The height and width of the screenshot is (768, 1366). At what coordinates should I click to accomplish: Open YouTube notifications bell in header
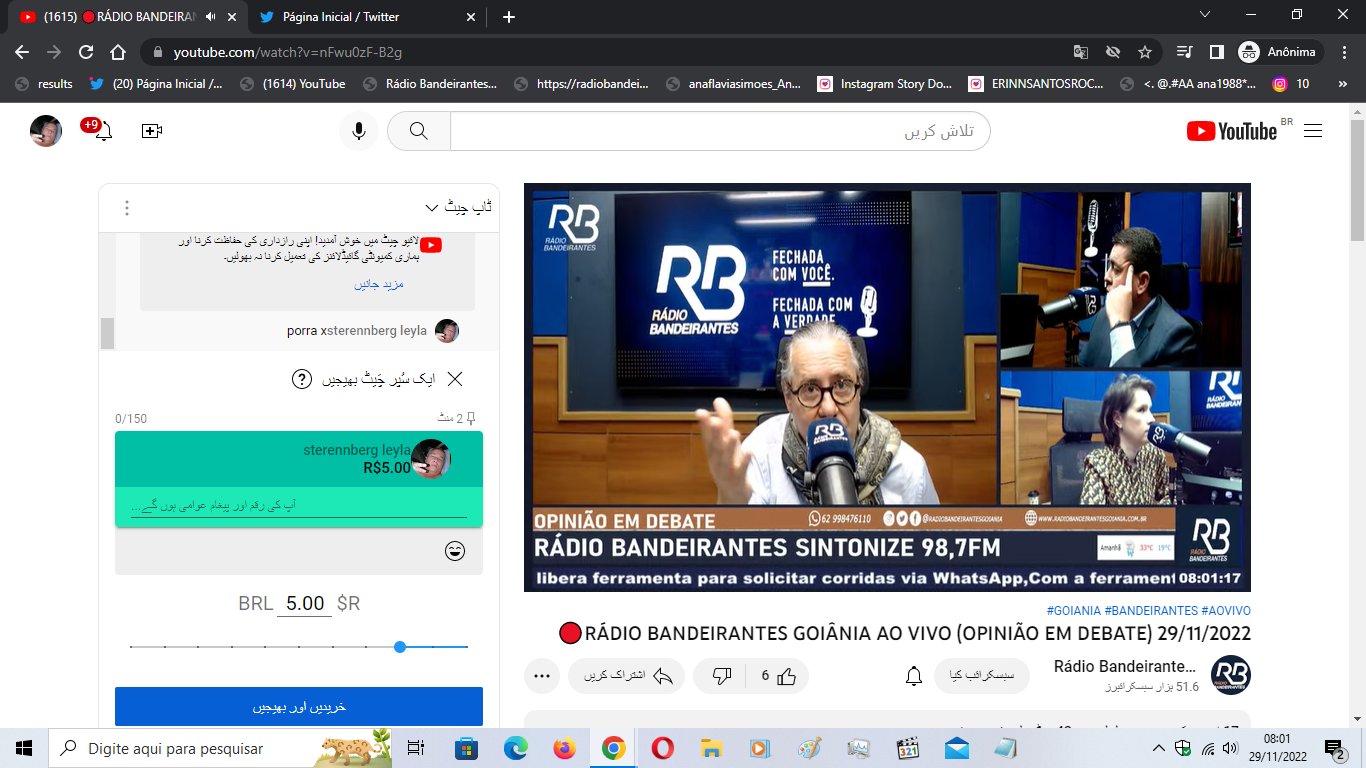[103, 131]
